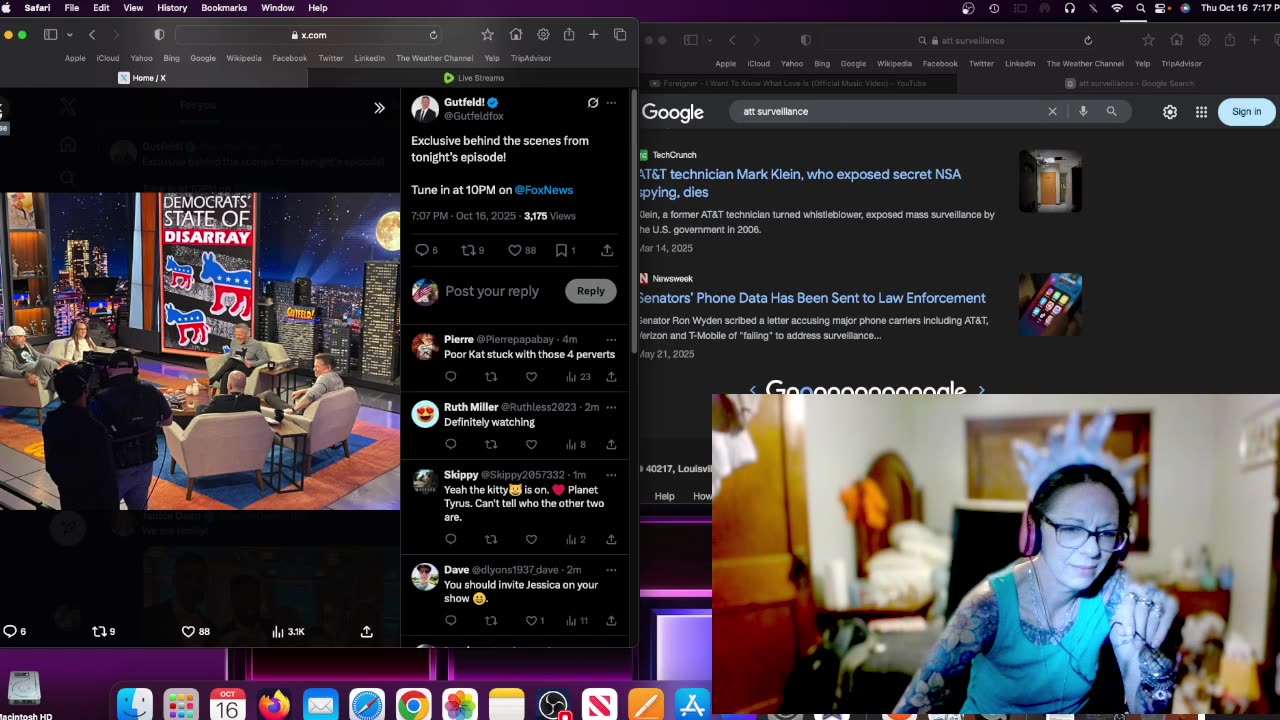Viewport: 1280px width, 720px height.
Task: Open Wi-Fi menu in the menu bar
Action: point(1117,8)
